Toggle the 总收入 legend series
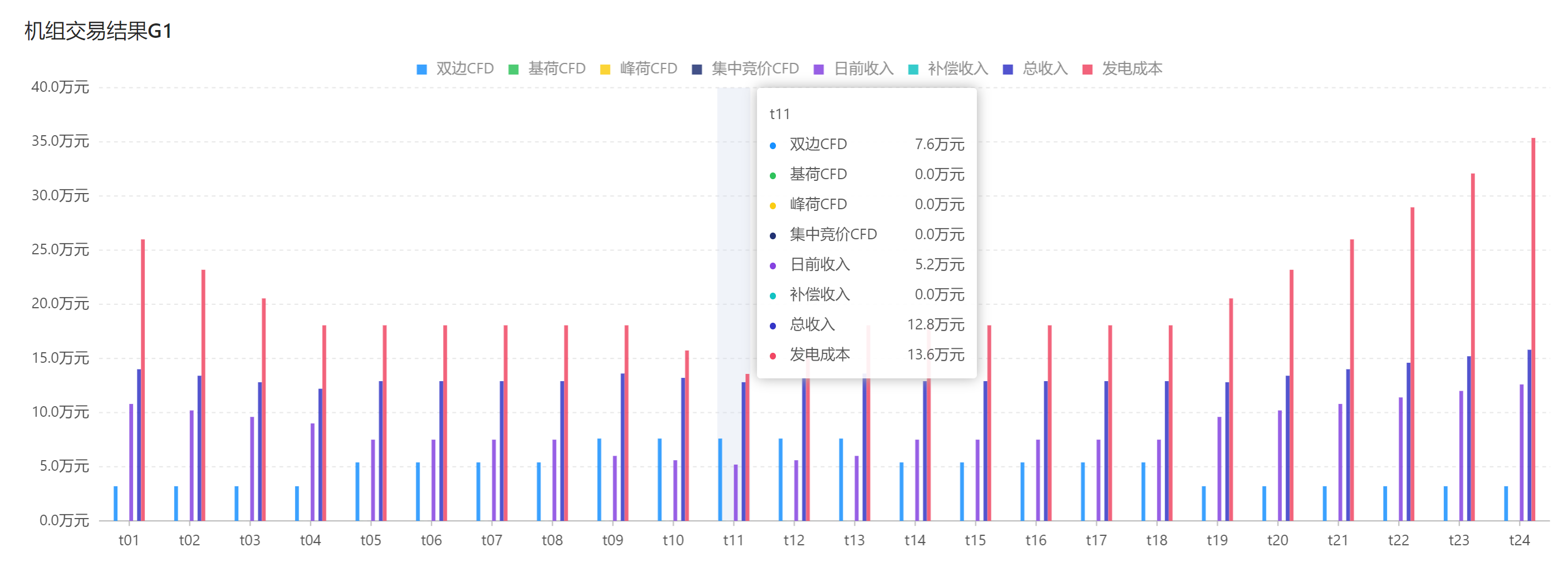 click(x=1035, y=69)
